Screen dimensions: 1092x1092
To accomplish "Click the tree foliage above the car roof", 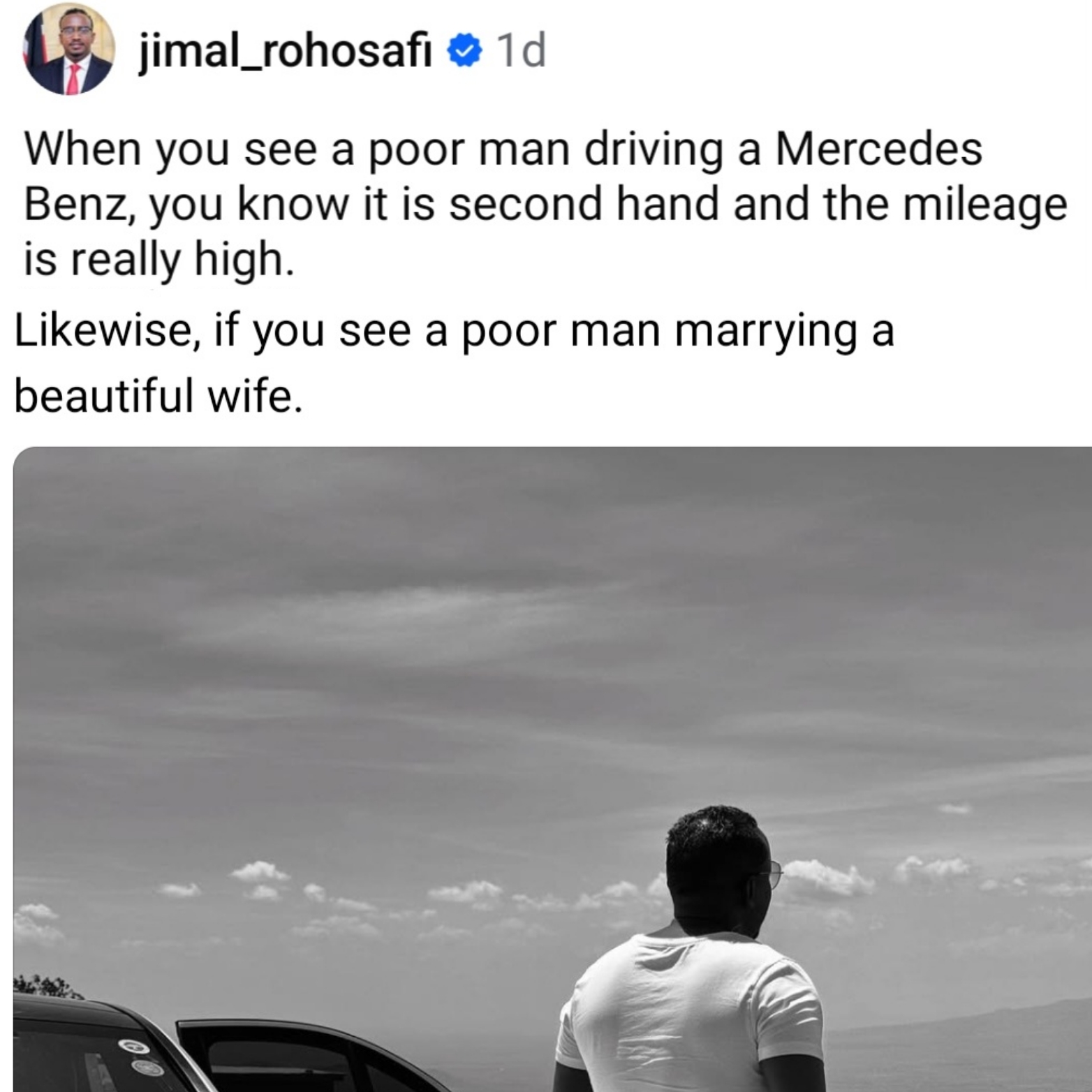I will pyautogui.click(x=47, y=987).
